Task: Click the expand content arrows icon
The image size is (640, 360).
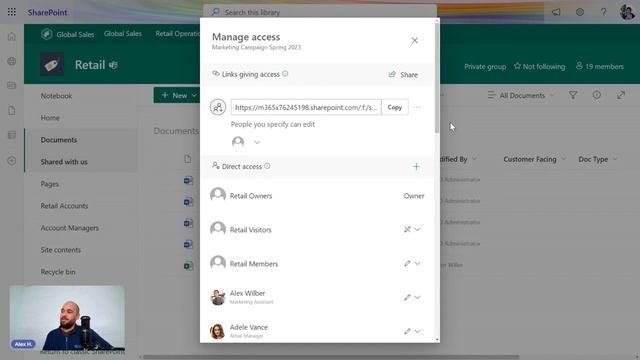Action: [621, 95]
